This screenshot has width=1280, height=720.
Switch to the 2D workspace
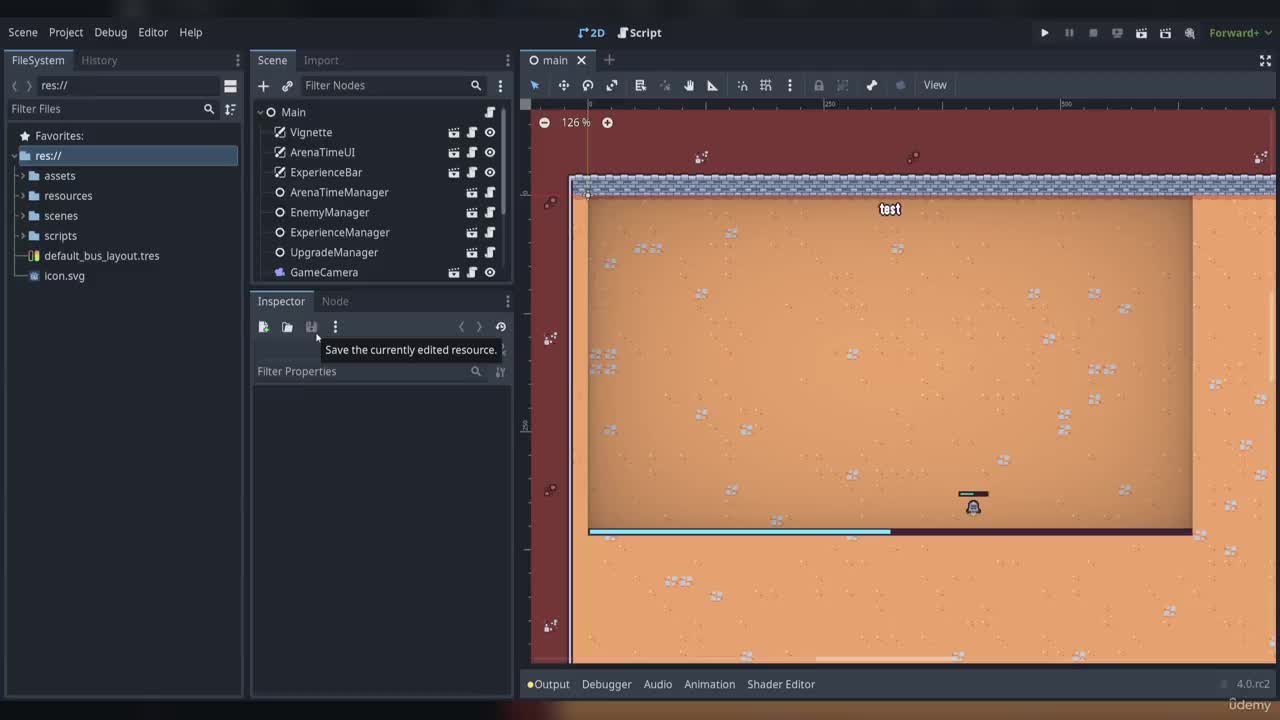tap(592, 33)
